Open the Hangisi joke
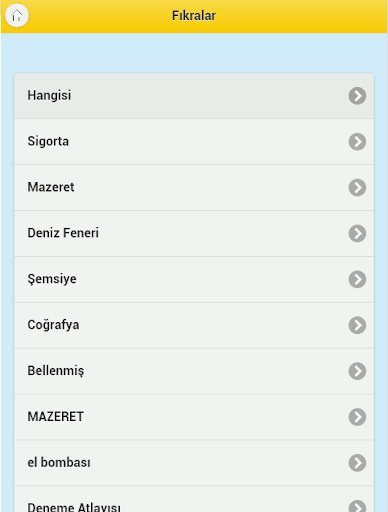 click(194, 96)
